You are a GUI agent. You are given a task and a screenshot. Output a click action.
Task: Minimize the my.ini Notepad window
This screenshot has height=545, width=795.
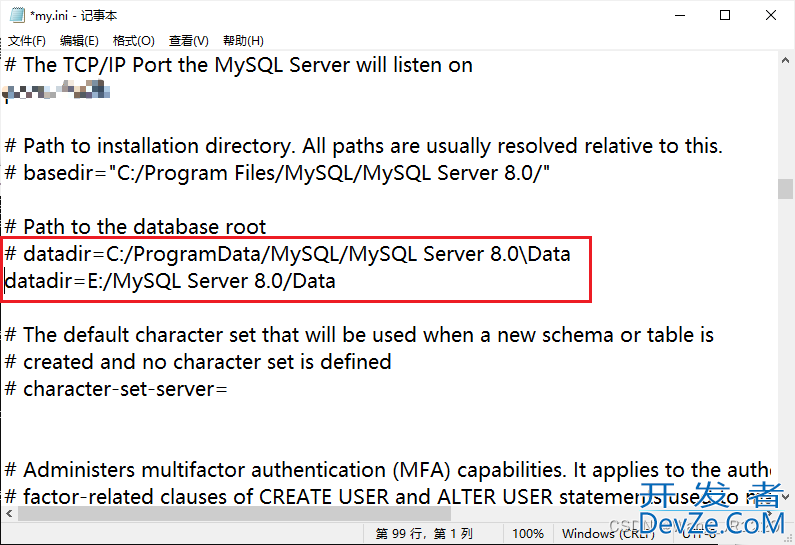tap(680, 15)
